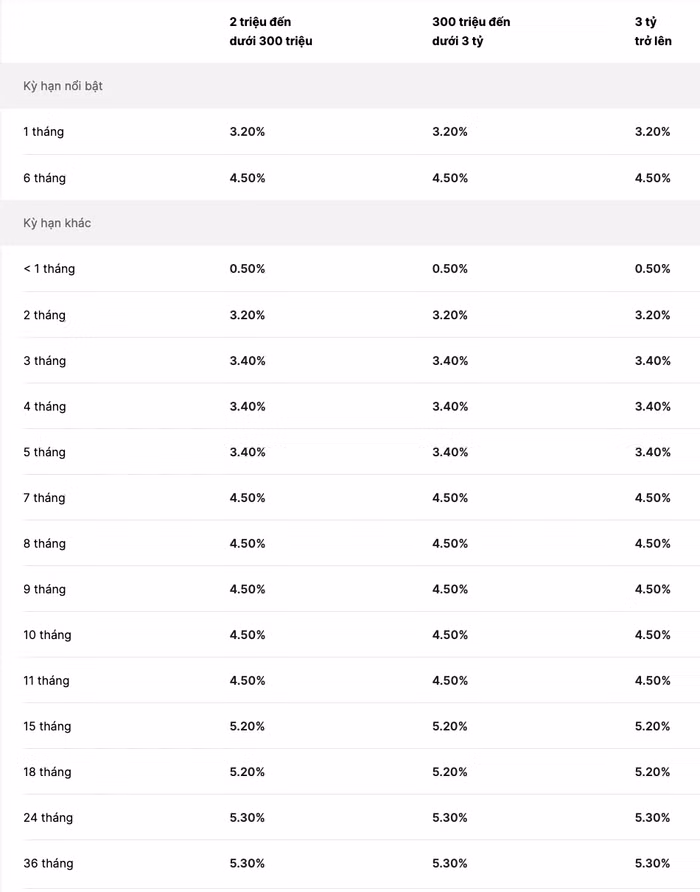Select the "< 1 tháng" row label
This screenshot has width=700, height=892.
click(x=49, y=269)
